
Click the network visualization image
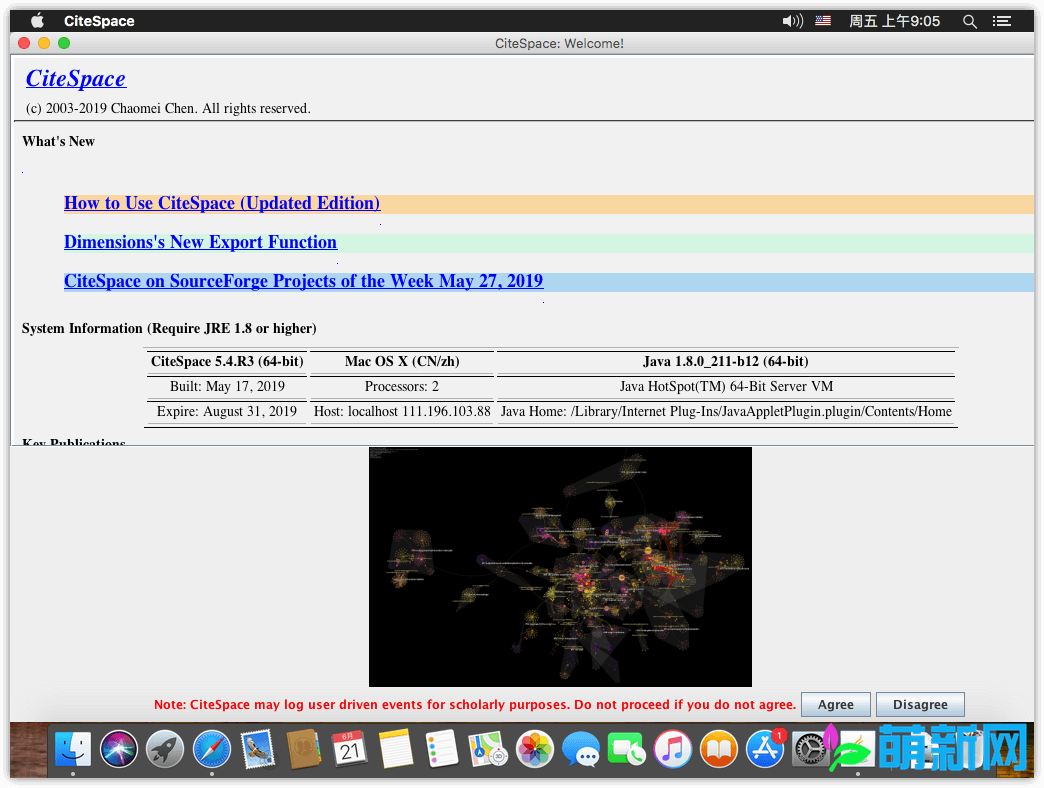click(x=560, y=567)
